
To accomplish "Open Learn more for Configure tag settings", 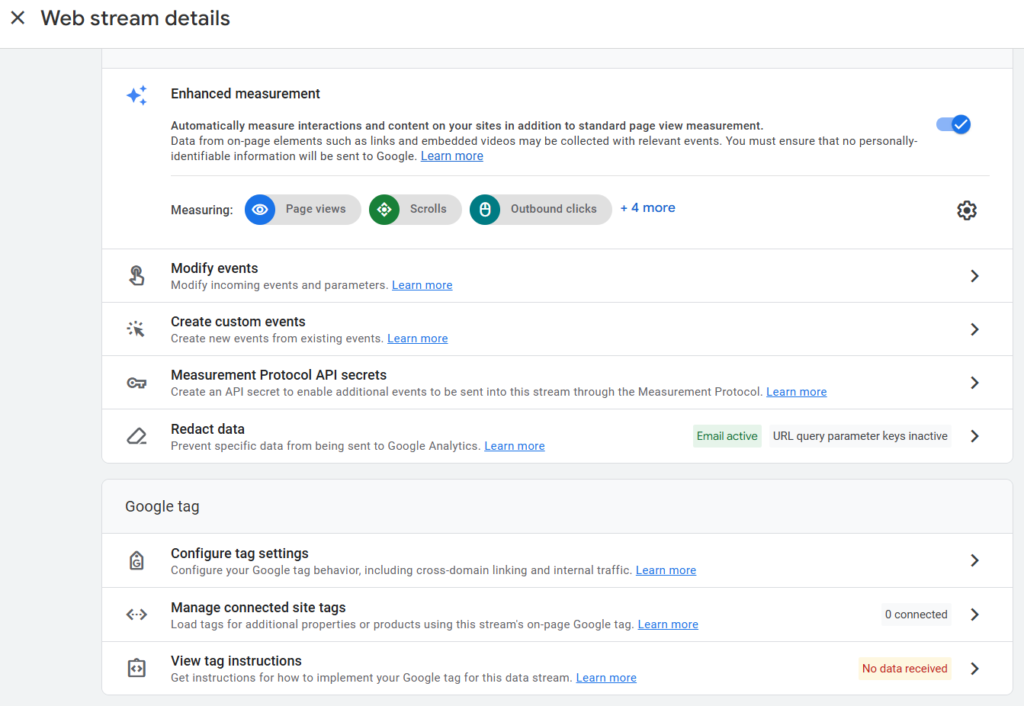I will point(665,570).
